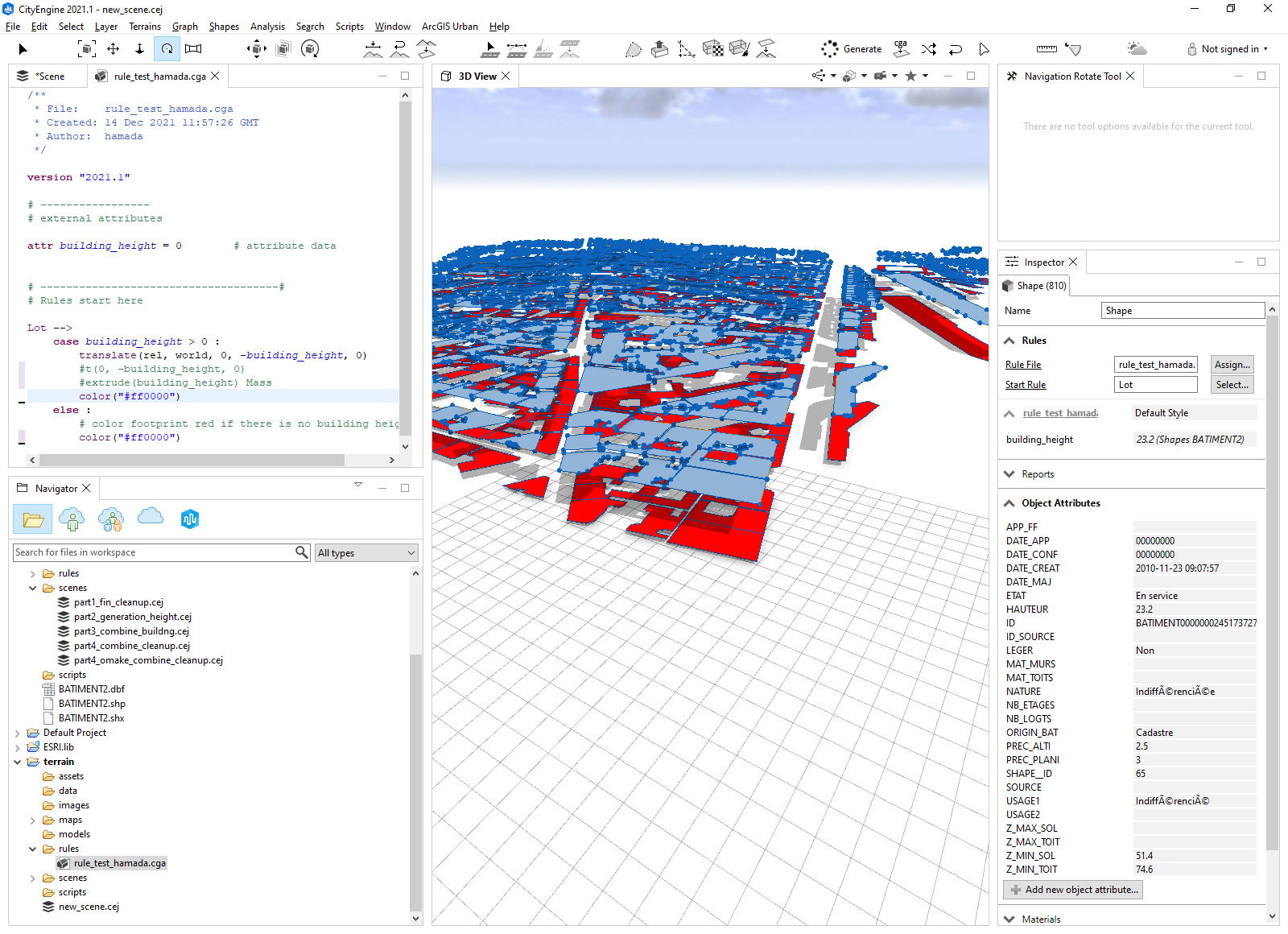Click the search files in workspace field
1288x934 pixels.
[153, 552]
